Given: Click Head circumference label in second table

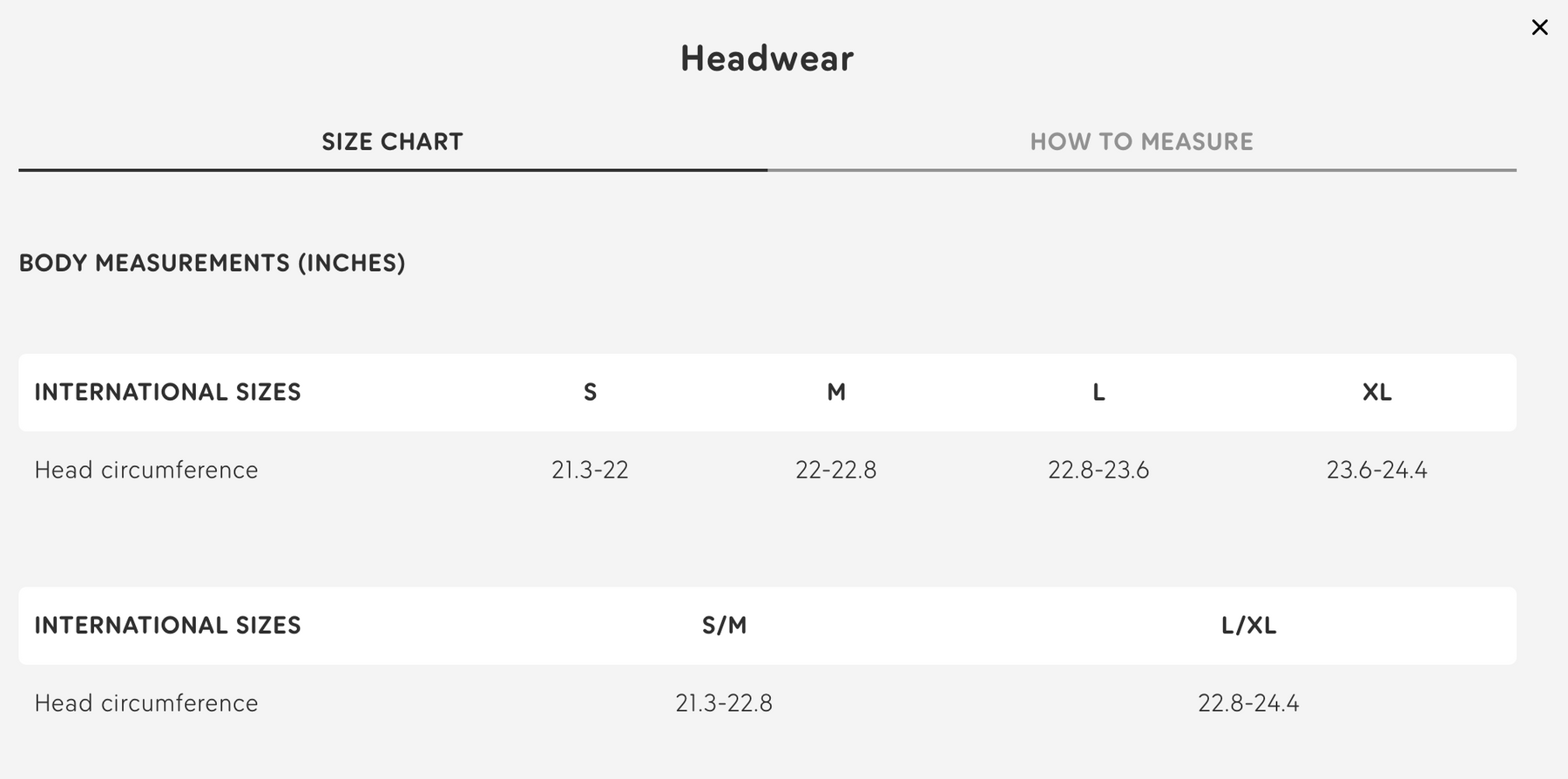Looking at the screenshot, I should point(146,703).
